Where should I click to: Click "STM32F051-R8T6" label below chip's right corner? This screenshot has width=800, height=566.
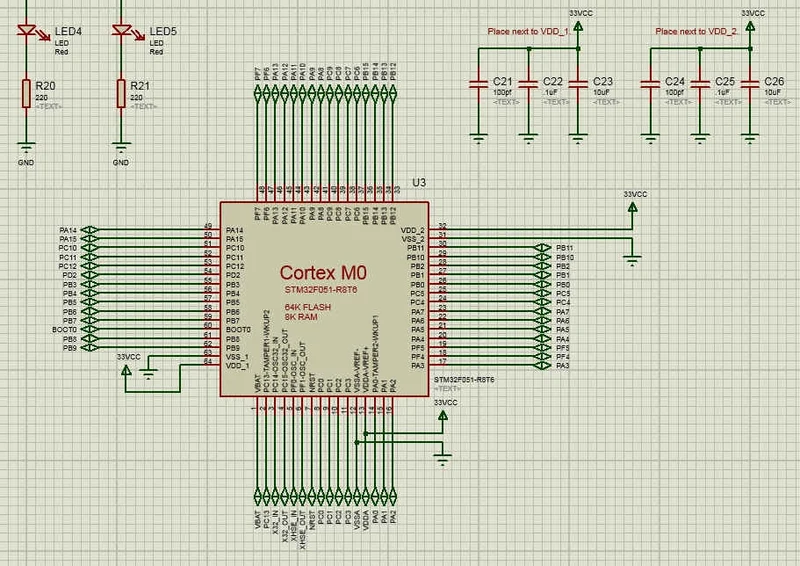tap(464, 380)
